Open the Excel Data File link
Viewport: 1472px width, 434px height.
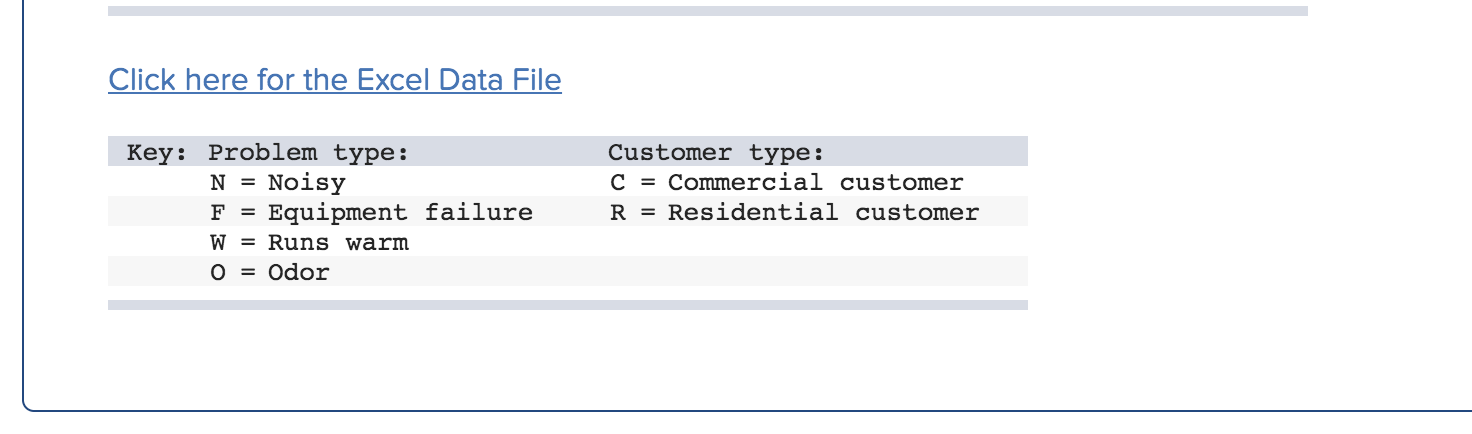pyautogui.click(x=335, y=80)
